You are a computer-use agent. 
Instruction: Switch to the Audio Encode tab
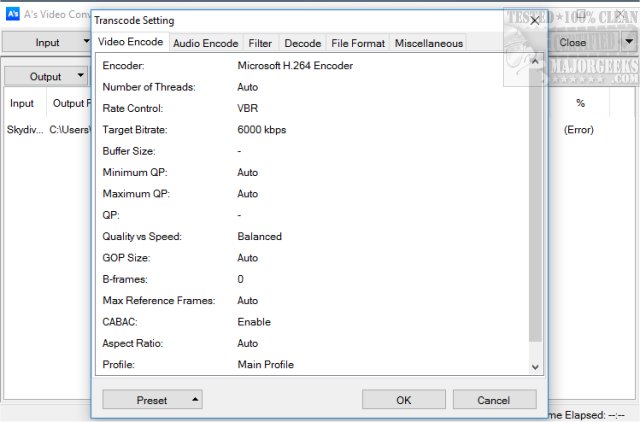click(205, 43)
